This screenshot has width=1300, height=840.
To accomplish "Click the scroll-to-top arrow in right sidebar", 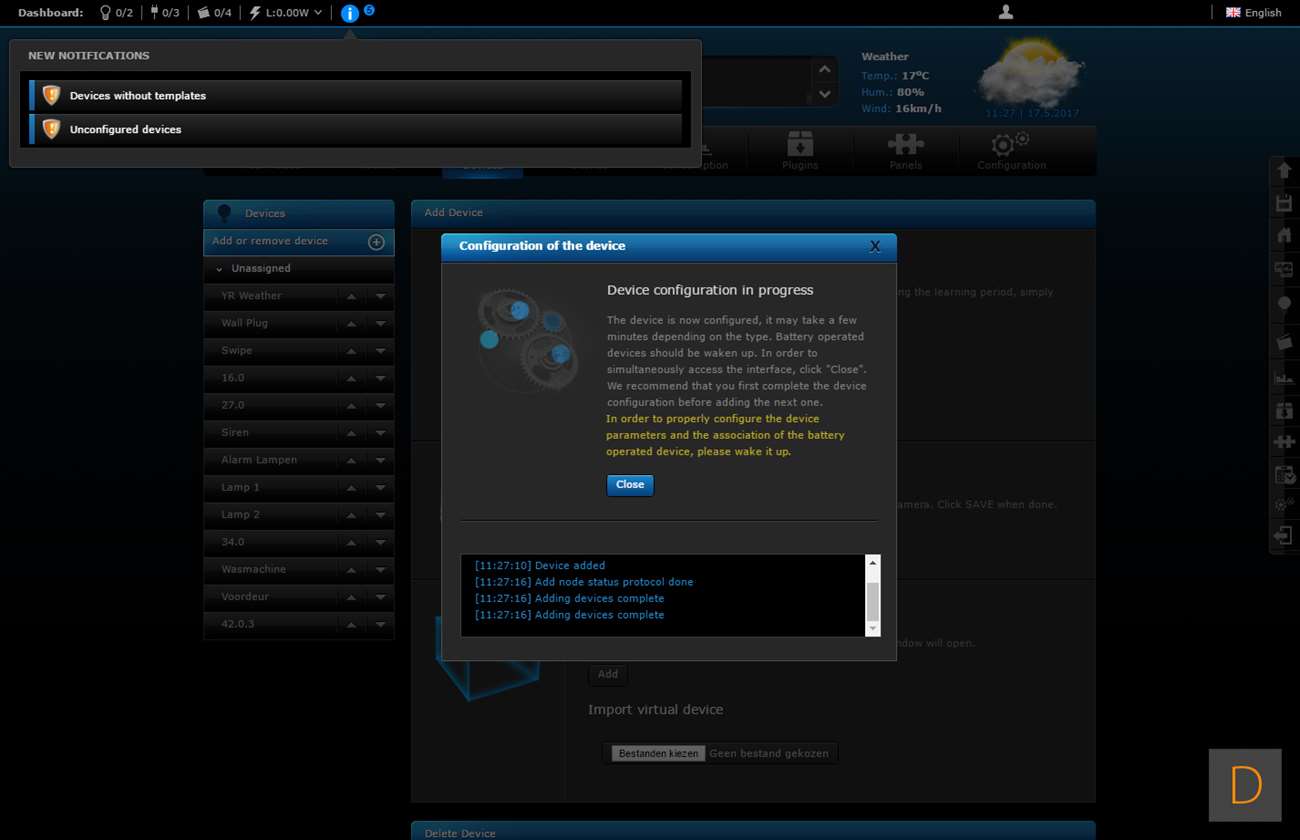I will point(1284,171).
